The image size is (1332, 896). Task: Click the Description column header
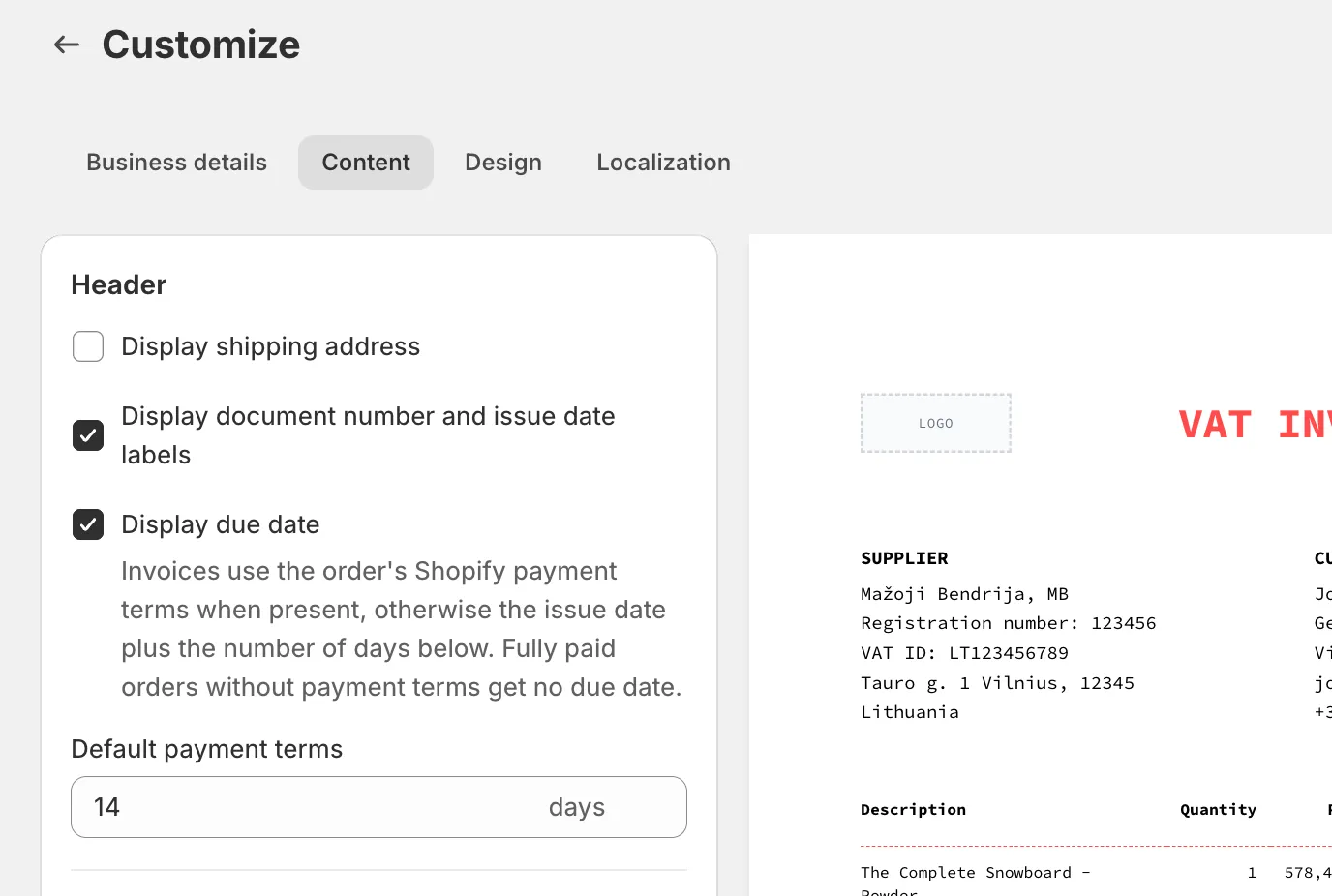[913, 809]
